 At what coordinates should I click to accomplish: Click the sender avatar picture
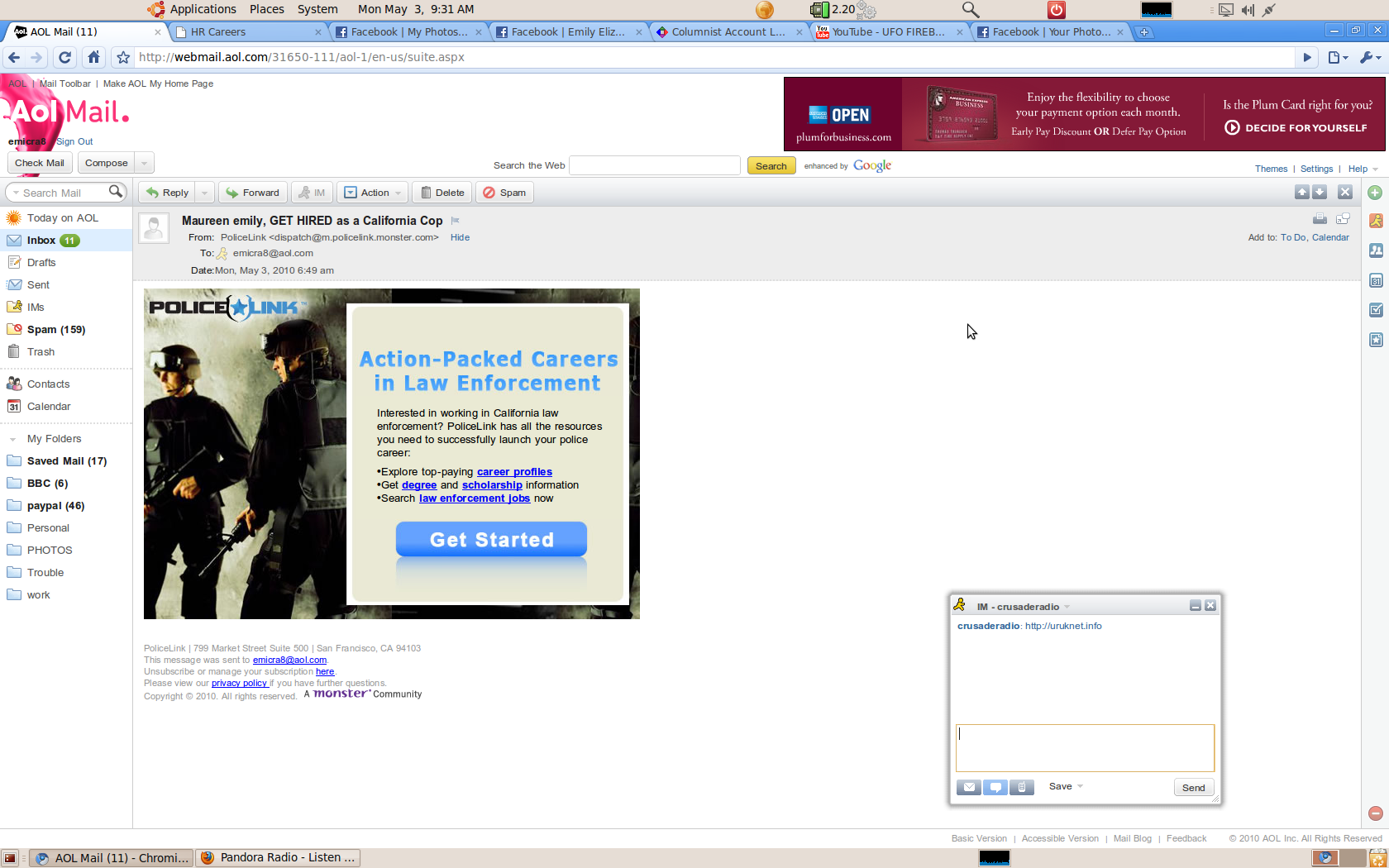(154, 228)
